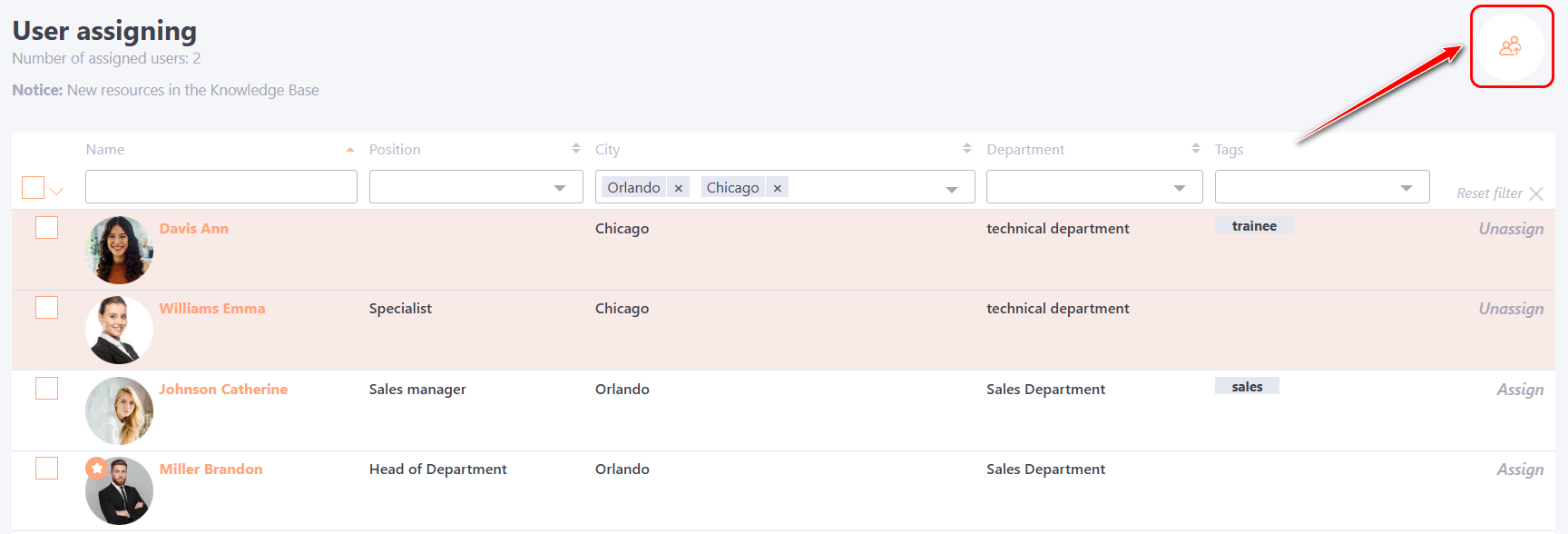Viewport: 1568px width, 534px height.
Task: Click the assign users icon at top right
Action: [1510, 46]
